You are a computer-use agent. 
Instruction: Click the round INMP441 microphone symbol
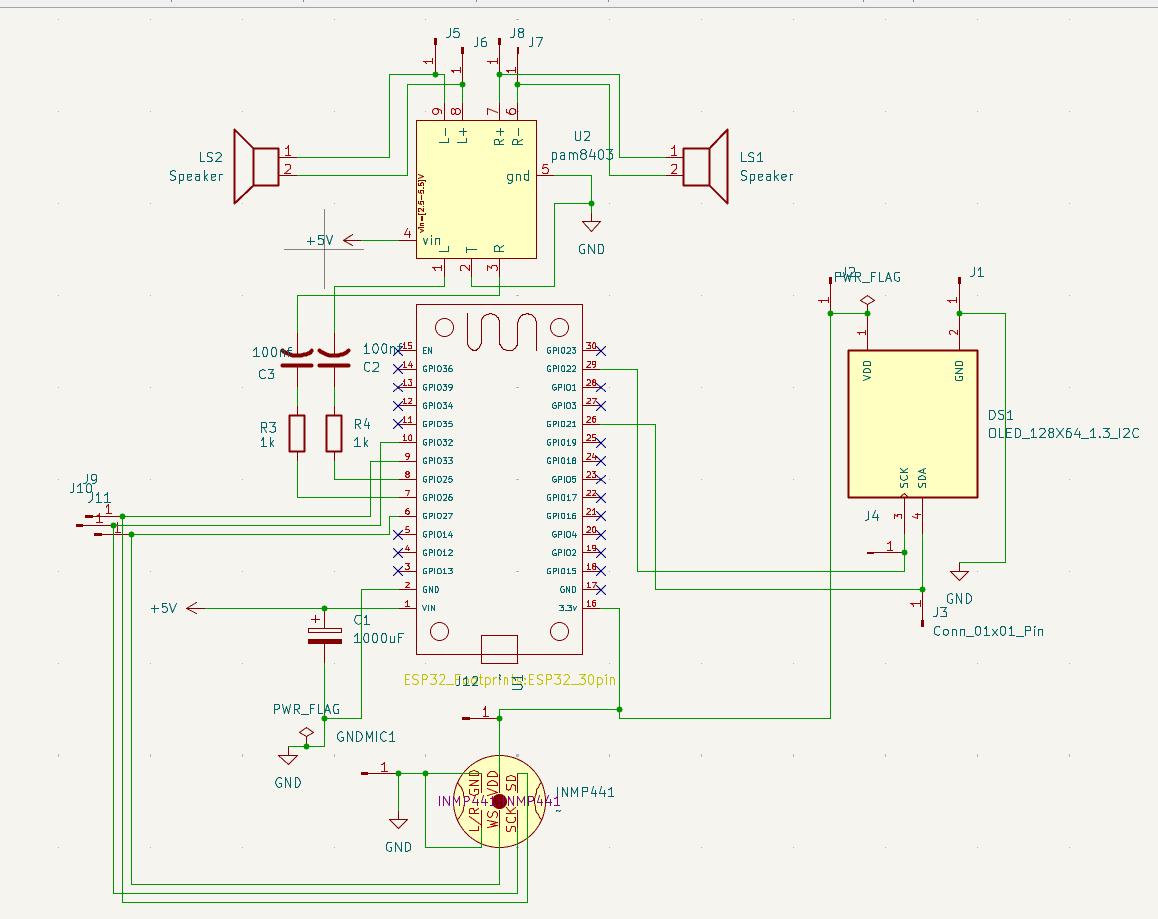tap(499, 802)
